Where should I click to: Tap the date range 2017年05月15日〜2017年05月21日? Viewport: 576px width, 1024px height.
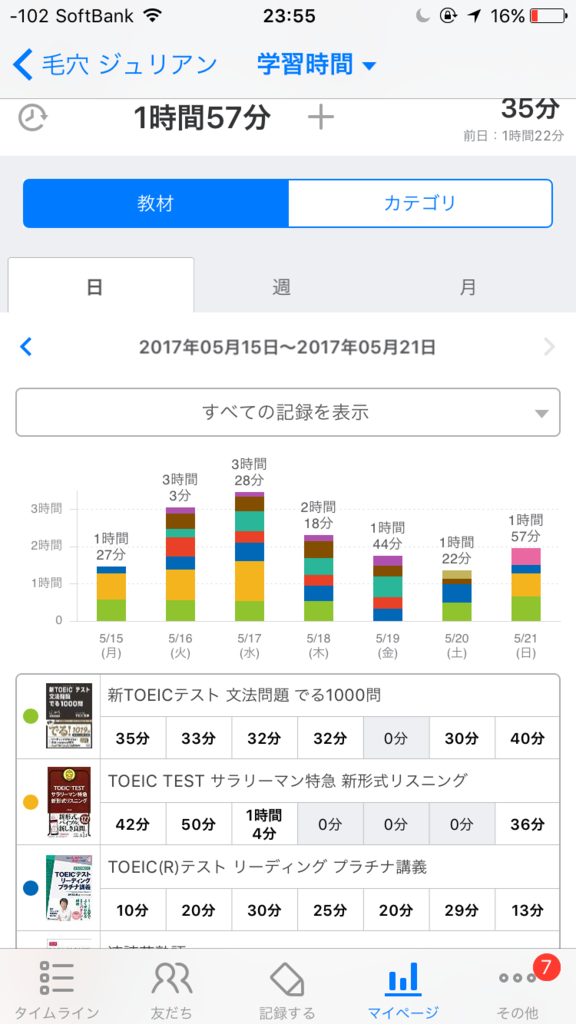[x=287, y=347]
